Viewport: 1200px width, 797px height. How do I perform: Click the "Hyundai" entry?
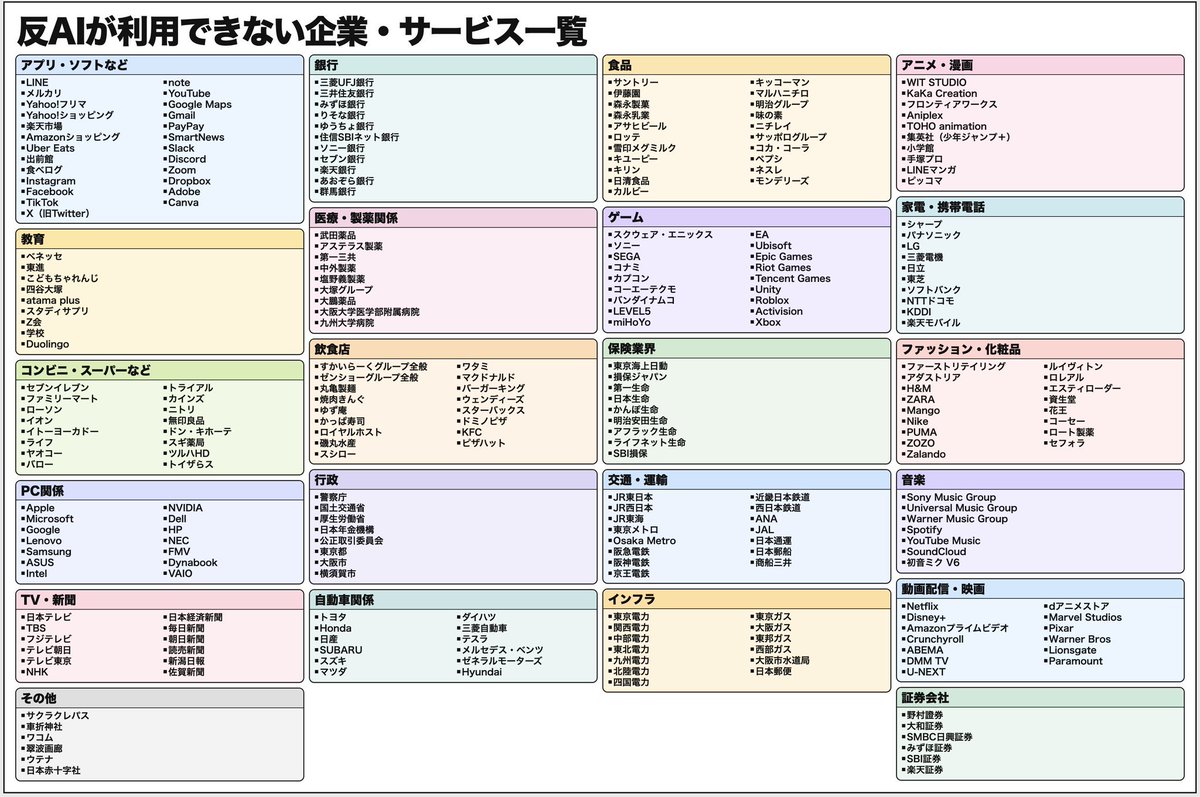pyautogui.click(x=482, y=672)
